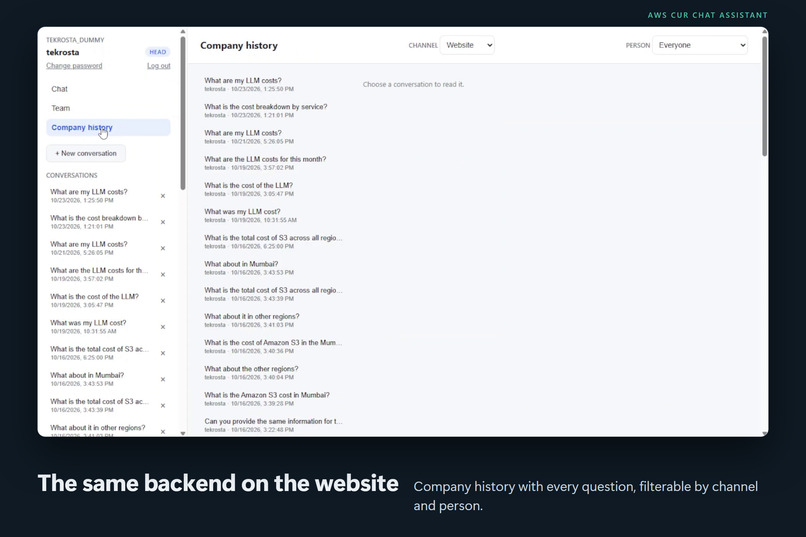
Task: Remove sidebar 'What was my LLM cost?' conversation
Action: (x=162, y=327)
